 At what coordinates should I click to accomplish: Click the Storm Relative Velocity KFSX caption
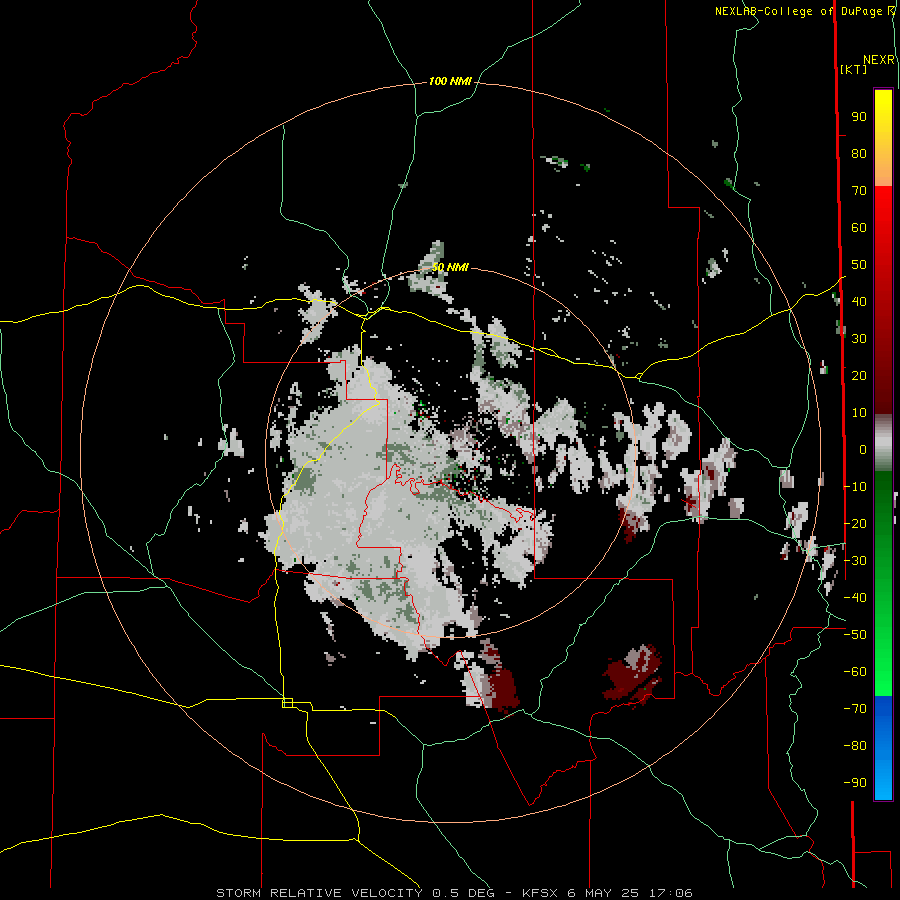tap(454, 893)
